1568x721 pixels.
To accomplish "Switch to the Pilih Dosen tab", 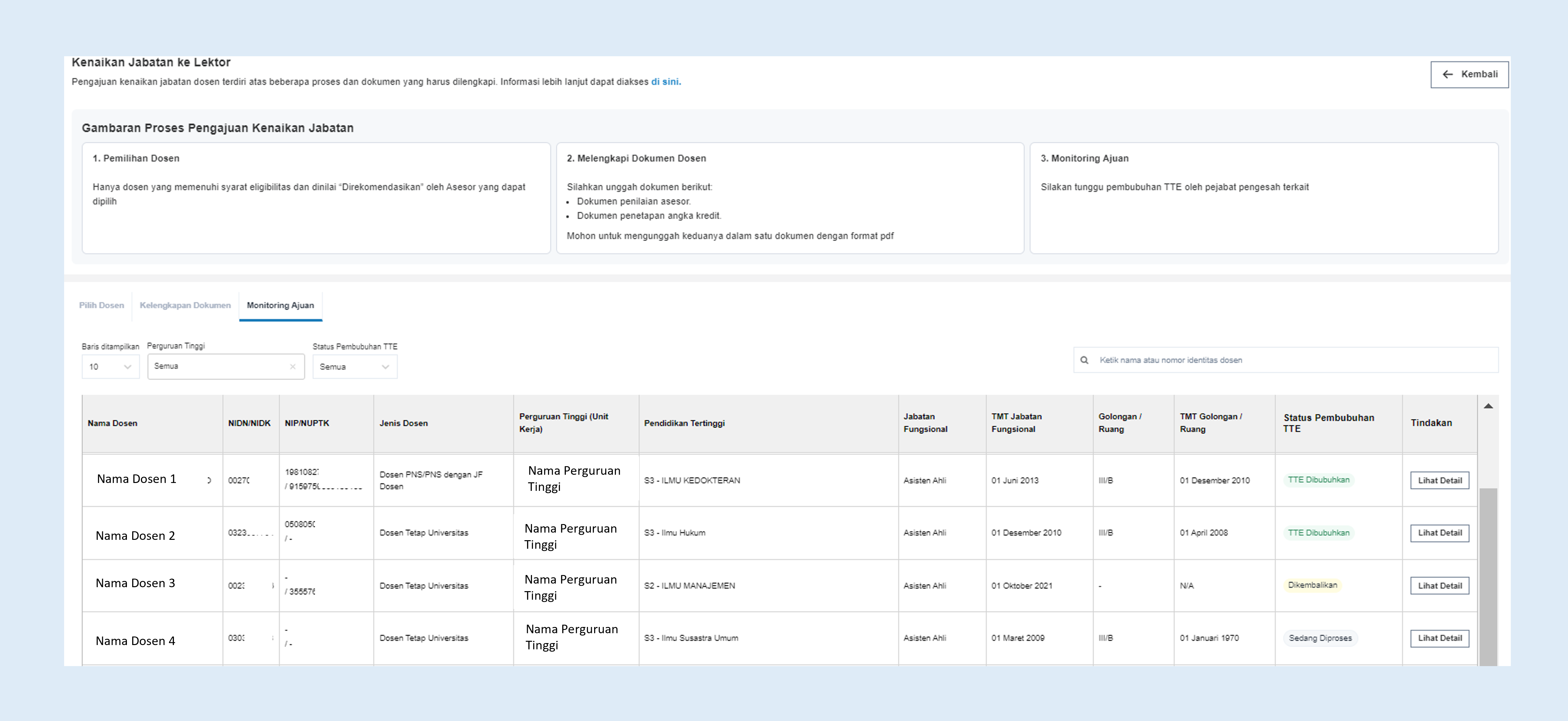I will (102, 305).
